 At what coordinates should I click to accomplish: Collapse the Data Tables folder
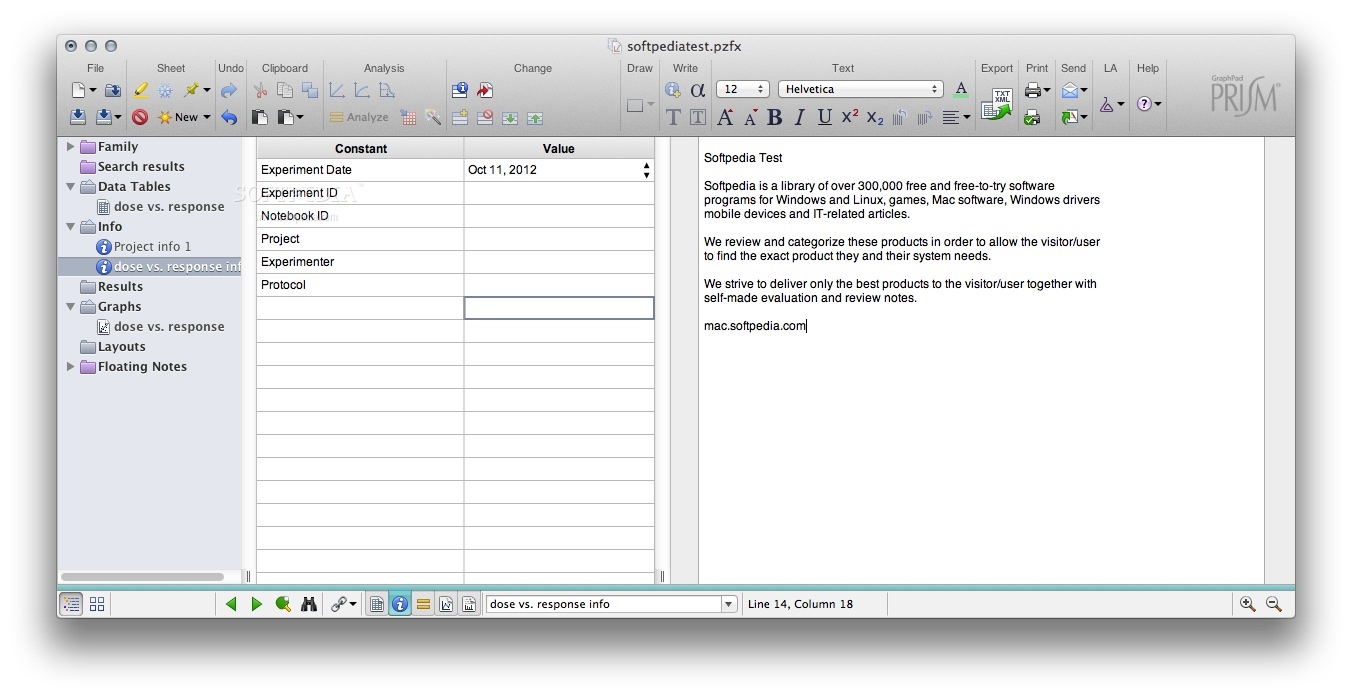pyautogui.click(x=70, y=186)
